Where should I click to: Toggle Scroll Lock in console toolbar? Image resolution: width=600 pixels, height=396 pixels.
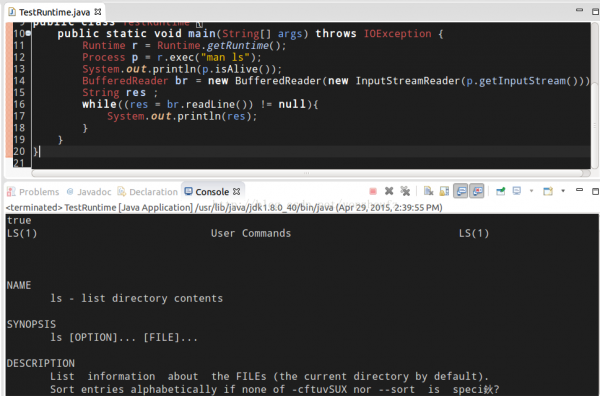[444, 191]
